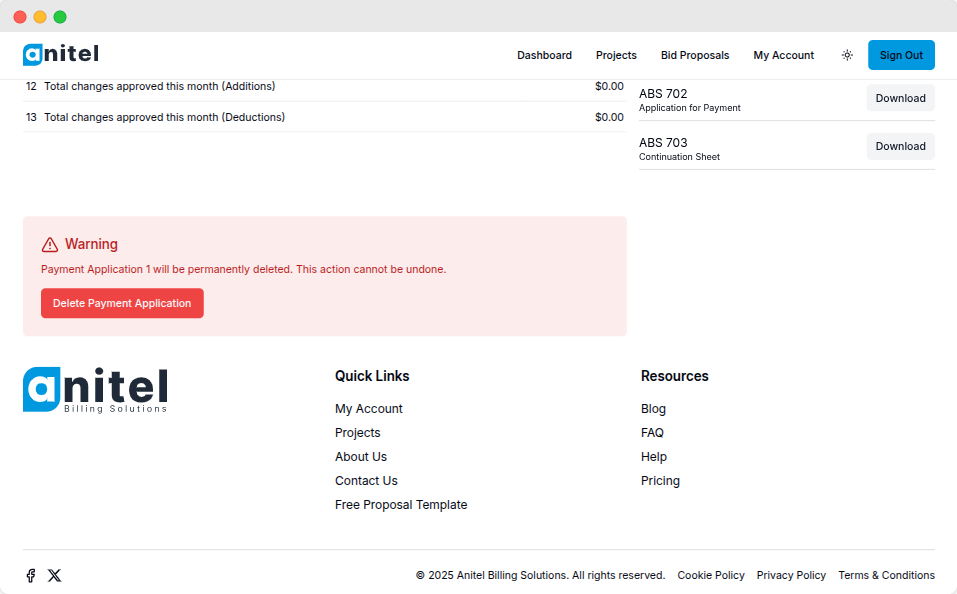Download the ABS 702 Application for Payment
The image size is (957, 594).
[x=899, y=98]
